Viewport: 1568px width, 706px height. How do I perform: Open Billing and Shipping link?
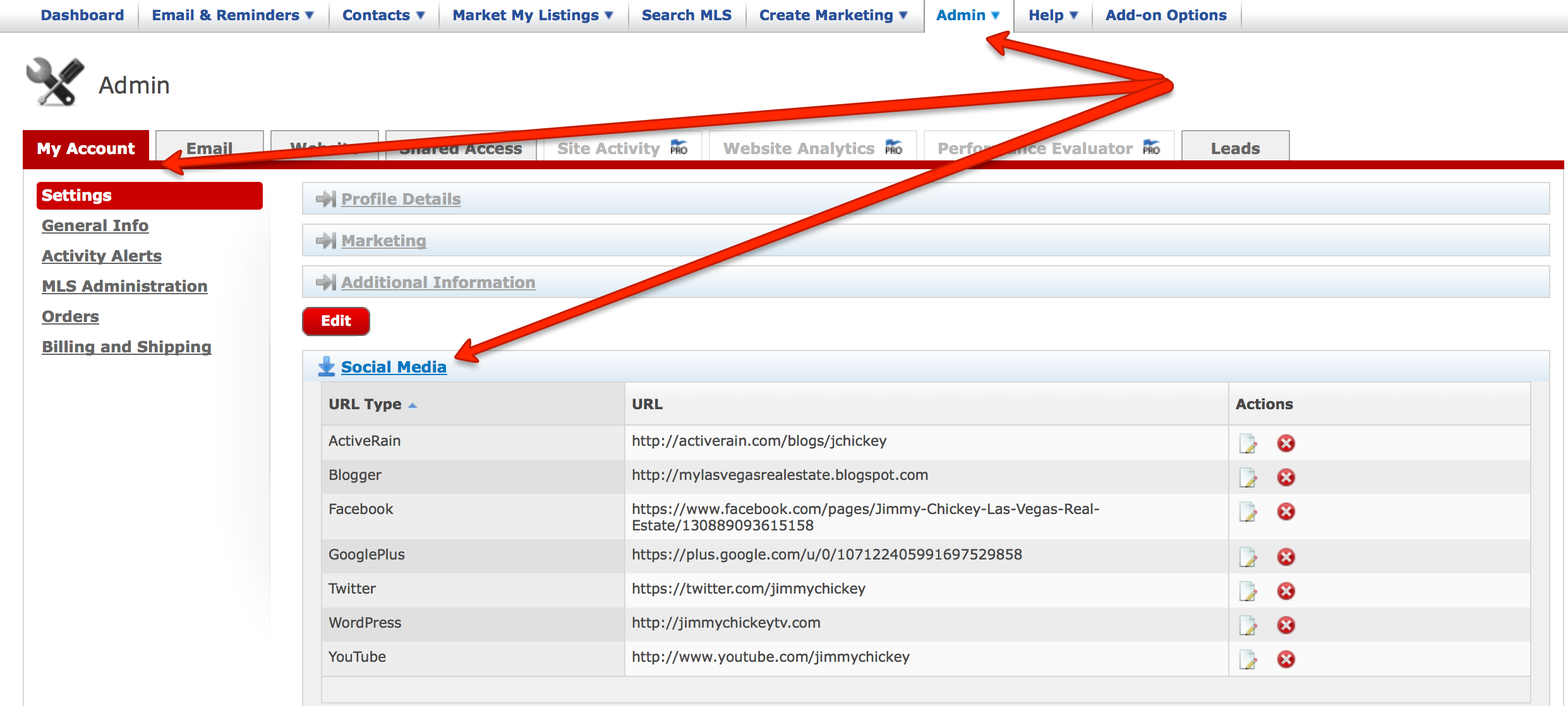pyautogui.click(x=126, y=347)
